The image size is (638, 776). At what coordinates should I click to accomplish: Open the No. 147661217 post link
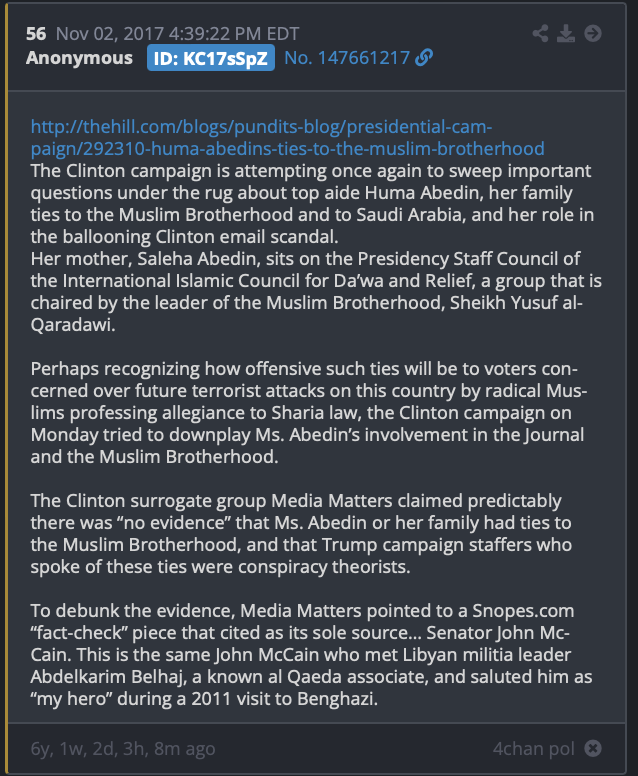point(347,58)
